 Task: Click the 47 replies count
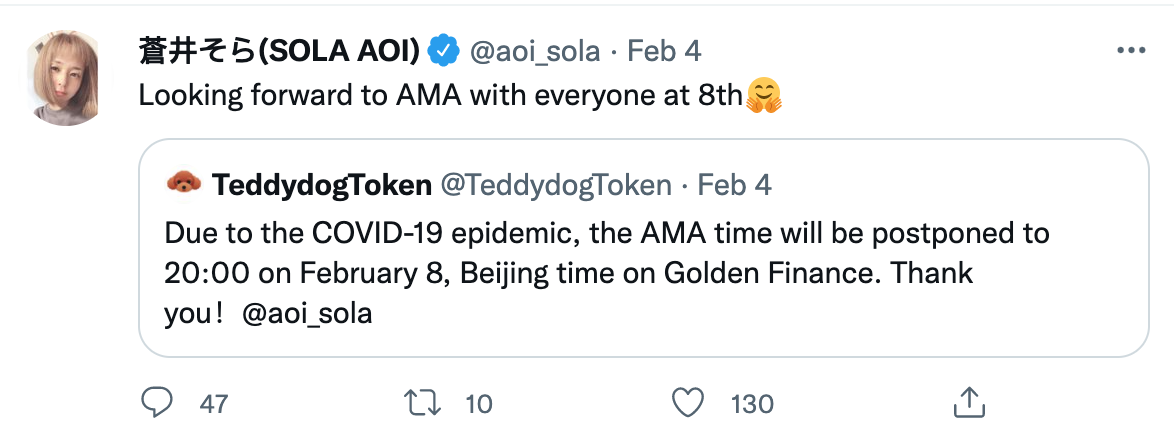pos(214,404)
